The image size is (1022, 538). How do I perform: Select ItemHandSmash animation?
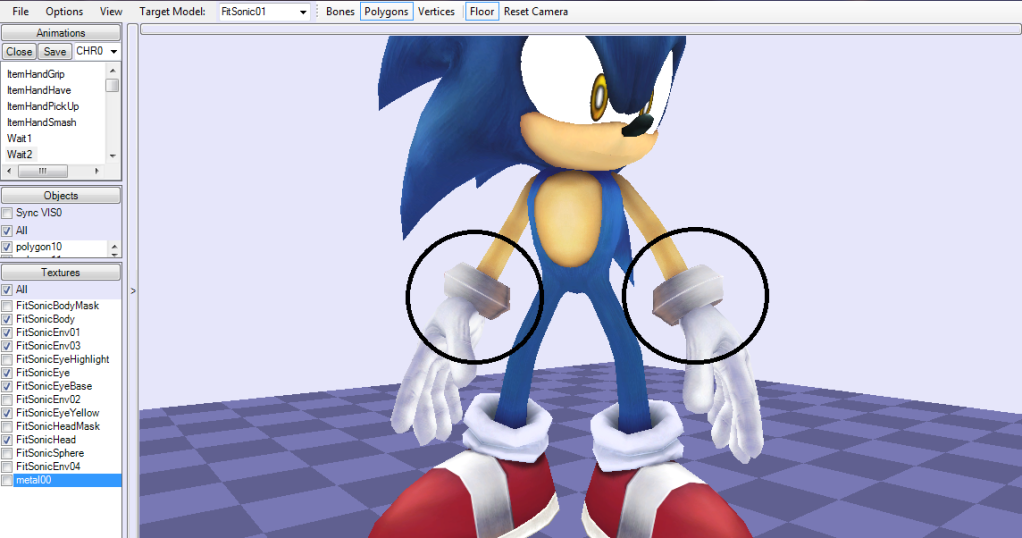tap(42, 123)
